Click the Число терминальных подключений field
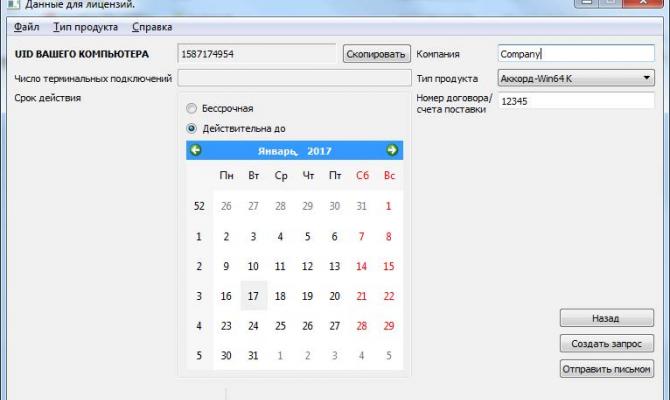This screenshot has width=670, height=400. click(x=294, y=78)
